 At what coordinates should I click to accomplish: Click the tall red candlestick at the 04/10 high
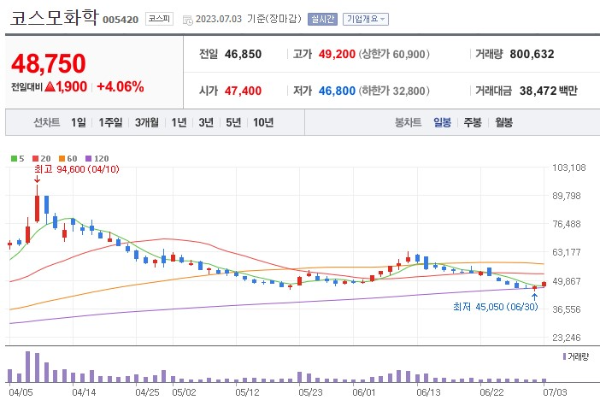click(37, 209)
